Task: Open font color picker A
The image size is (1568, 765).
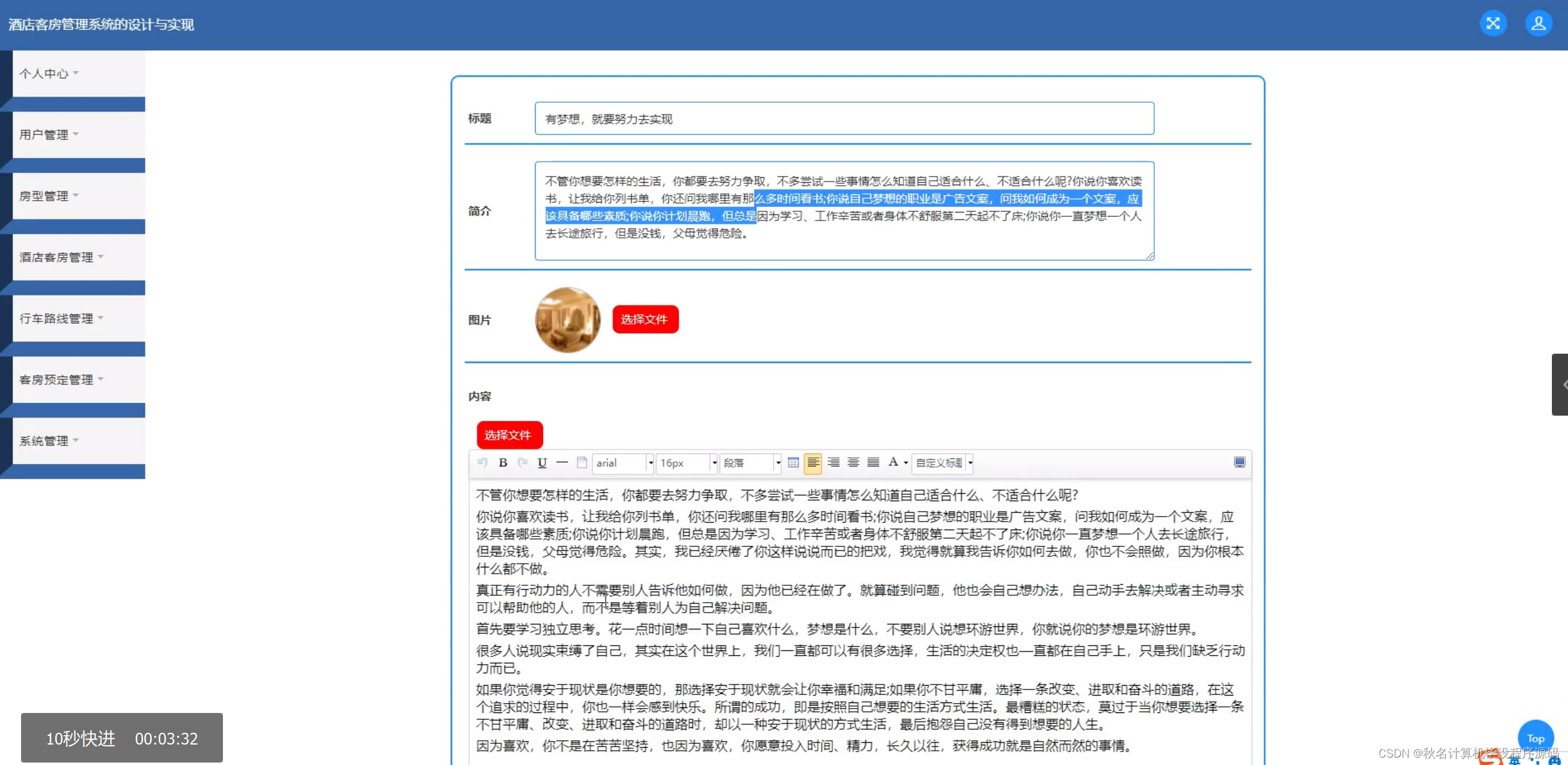Action: (893, 462)
